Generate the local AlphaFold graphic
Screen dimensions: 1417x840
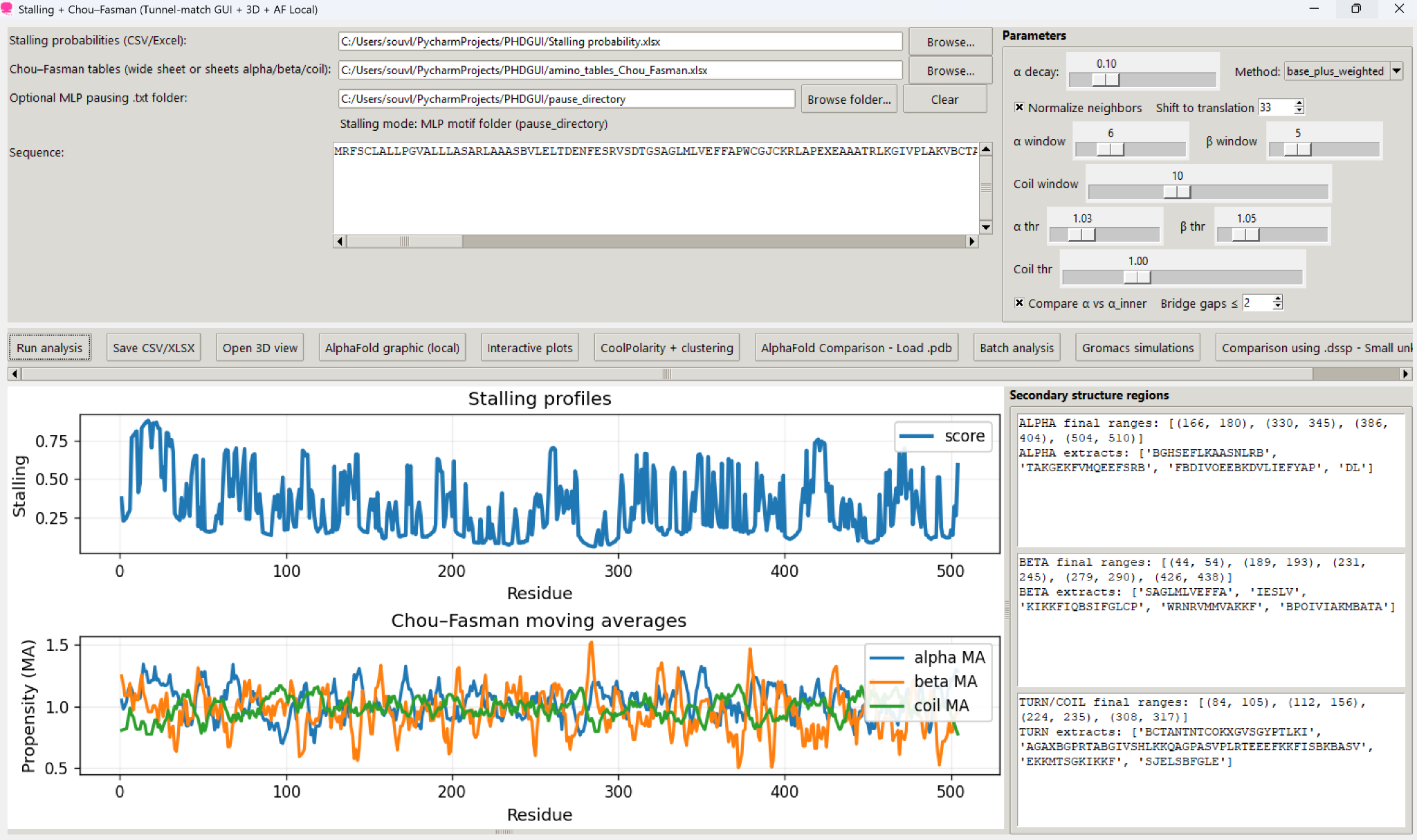click(x=392, y=347)
